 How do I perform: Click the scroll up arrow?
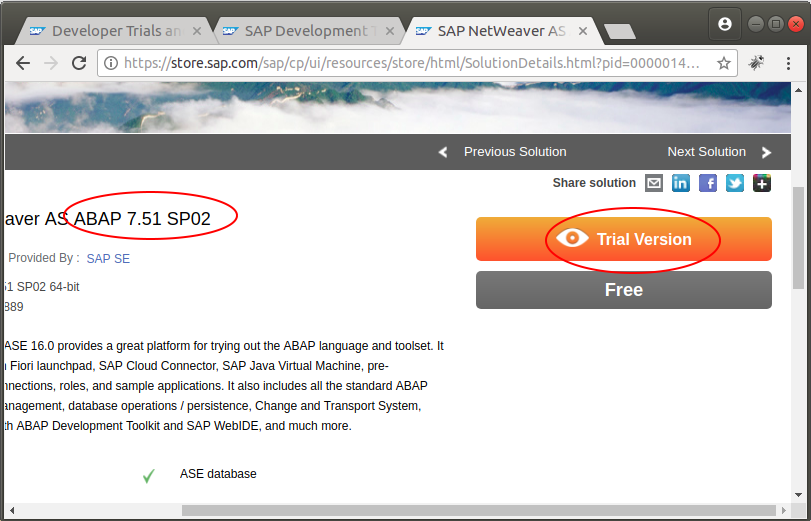coord(799,90)
